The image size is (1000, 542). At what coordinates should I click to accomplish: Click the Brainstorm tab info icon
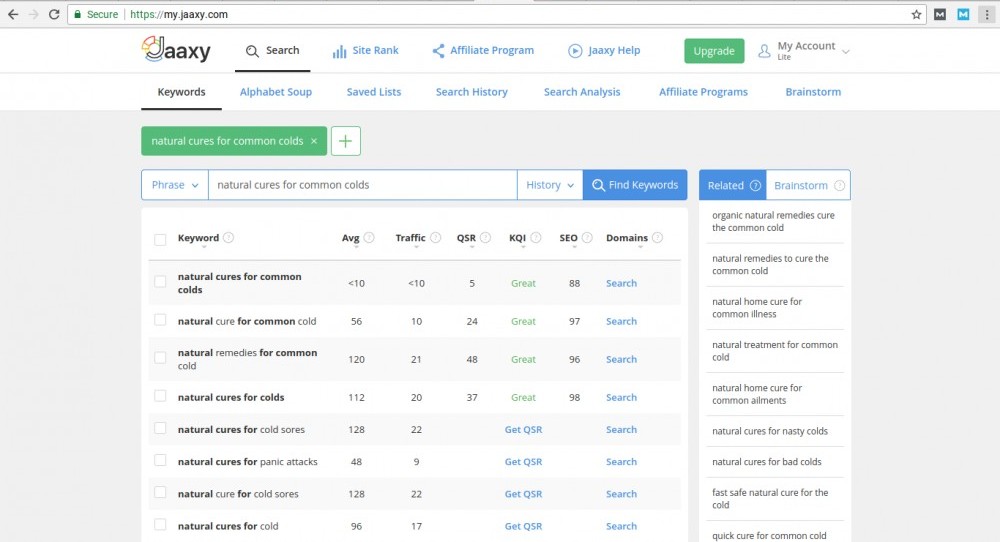(839, 186)
